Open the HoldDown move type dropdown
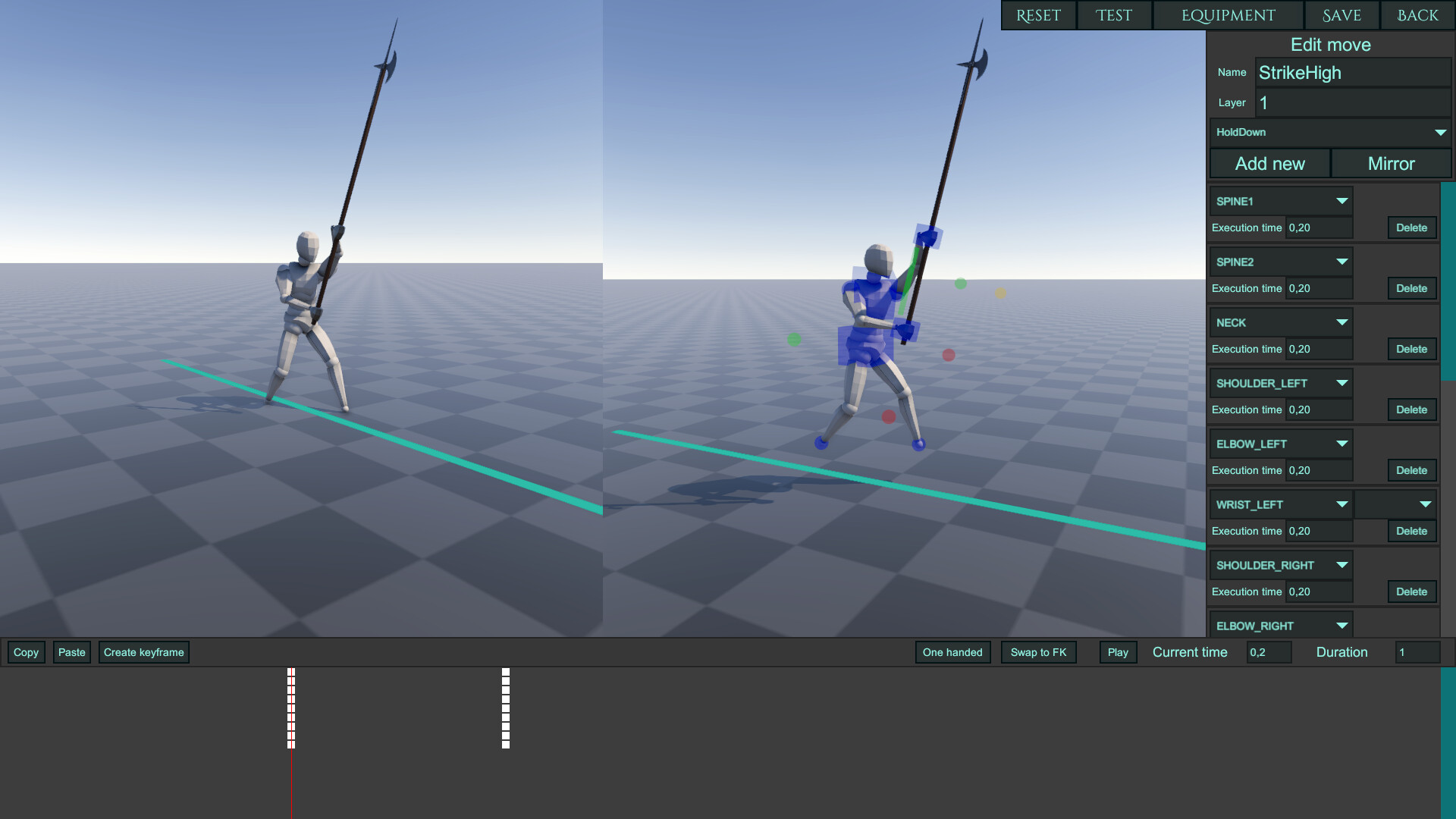 1329,132
